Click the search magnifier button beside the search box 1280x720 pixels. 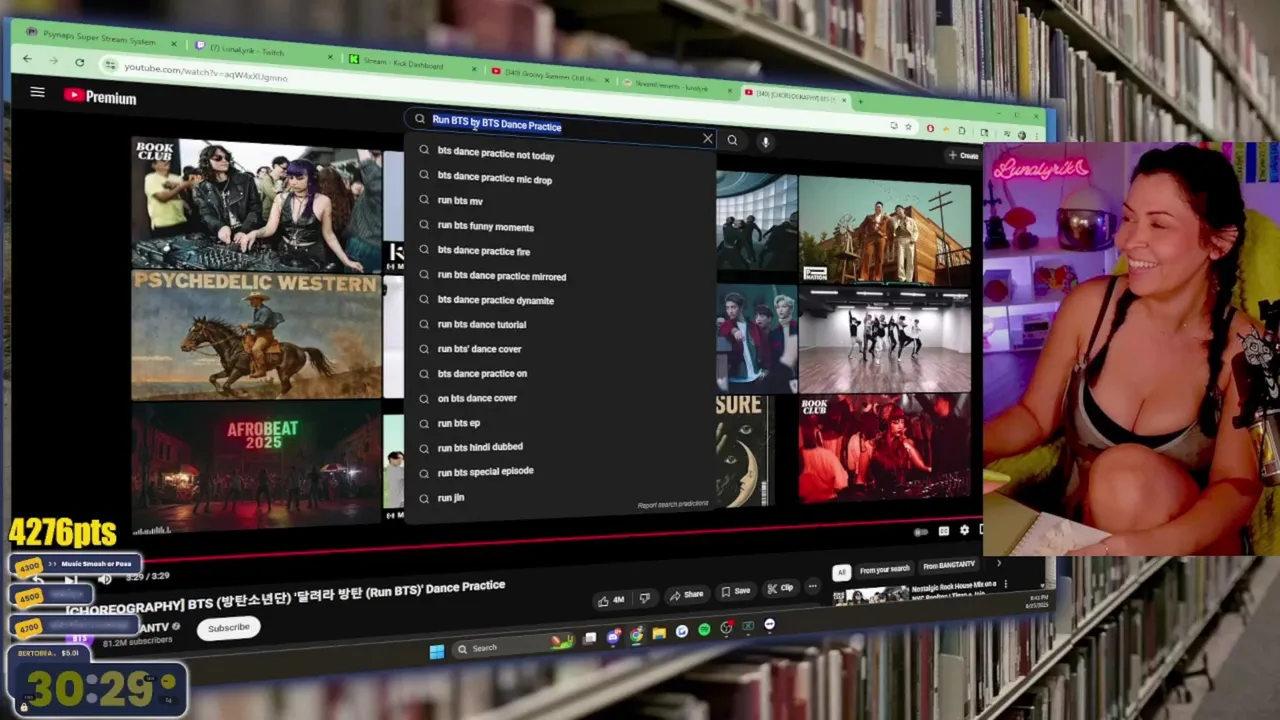coord(733,140)
